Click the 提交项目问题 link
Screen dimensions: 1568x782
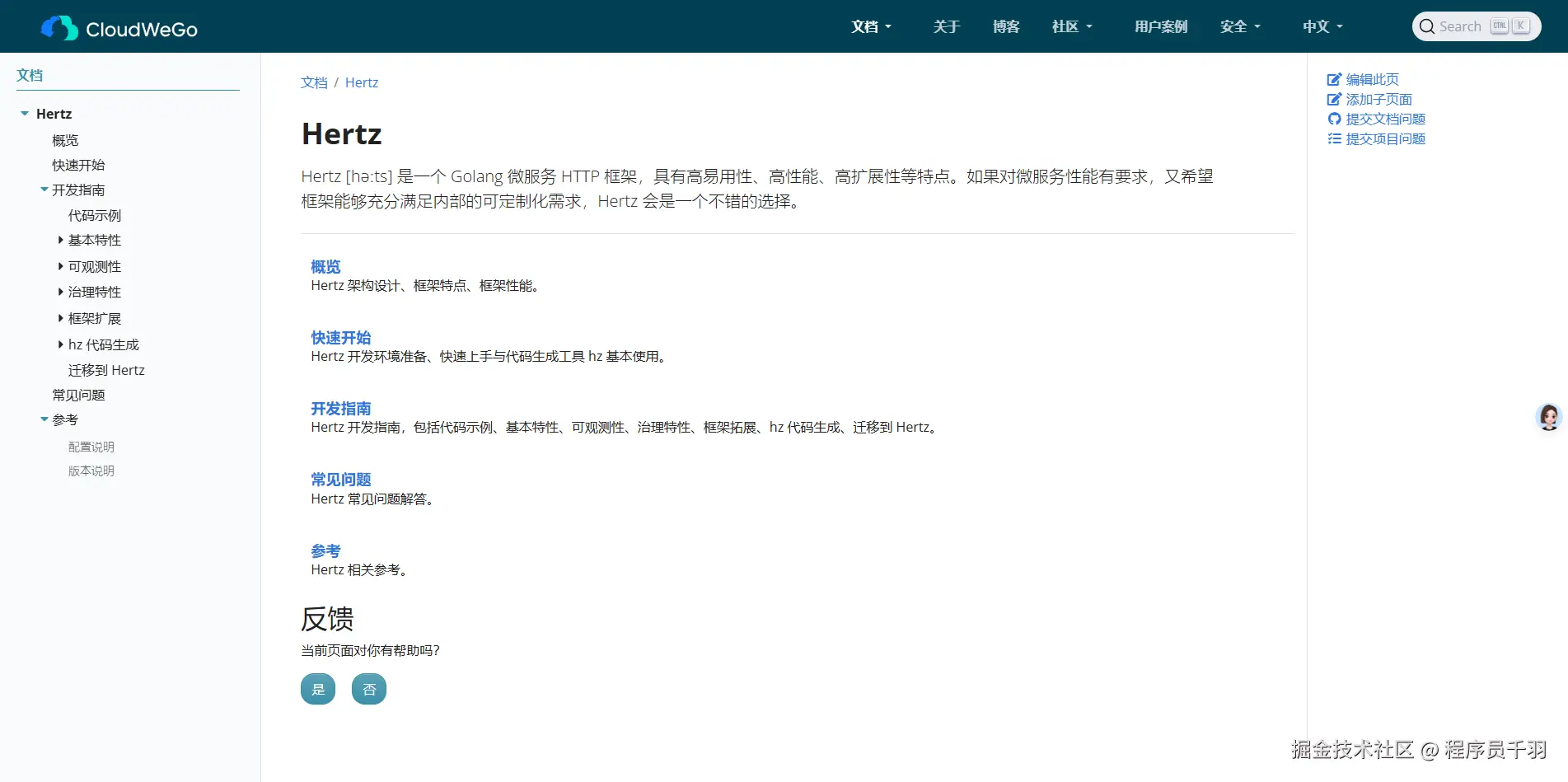point(1386,139)
